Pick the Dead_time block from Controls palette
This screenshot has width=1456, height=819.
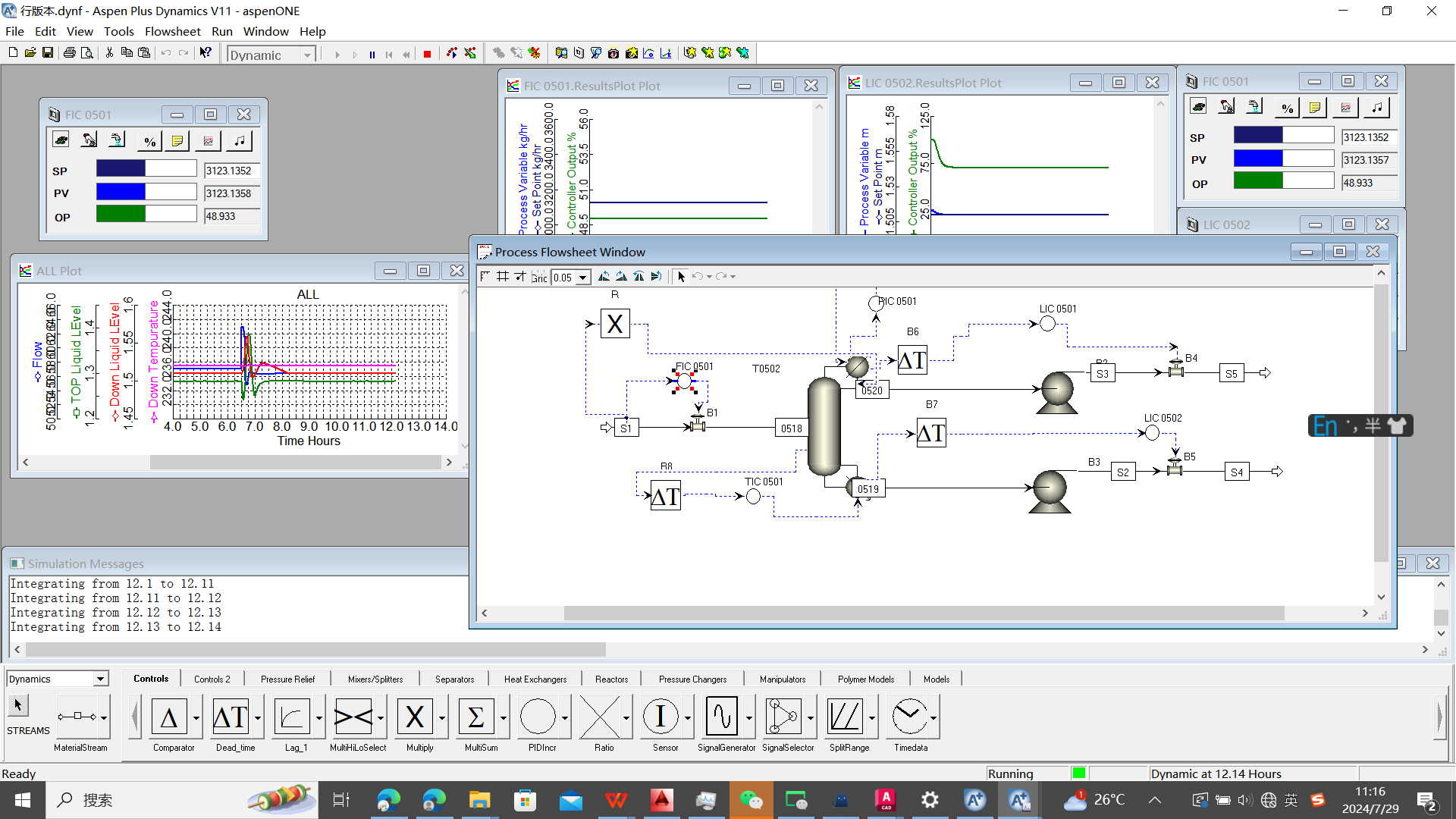[x=231, y=717]
